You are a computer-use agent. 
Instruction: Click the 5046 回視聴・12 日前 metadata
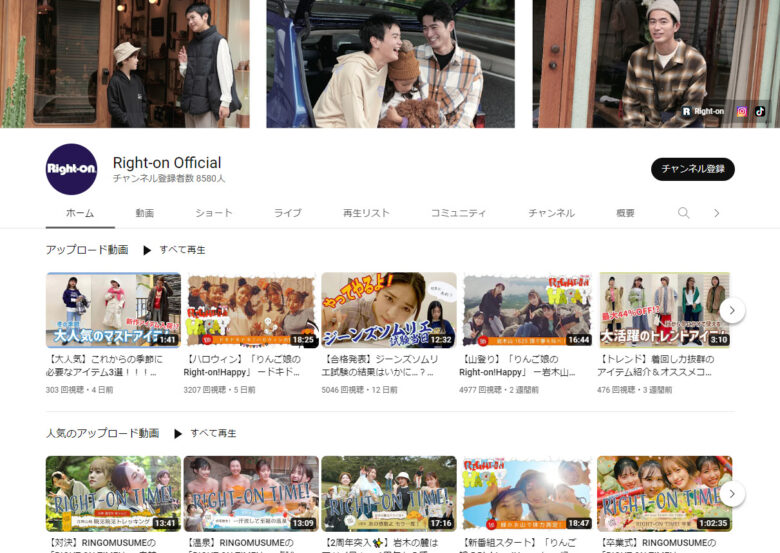tap(359, 390)
